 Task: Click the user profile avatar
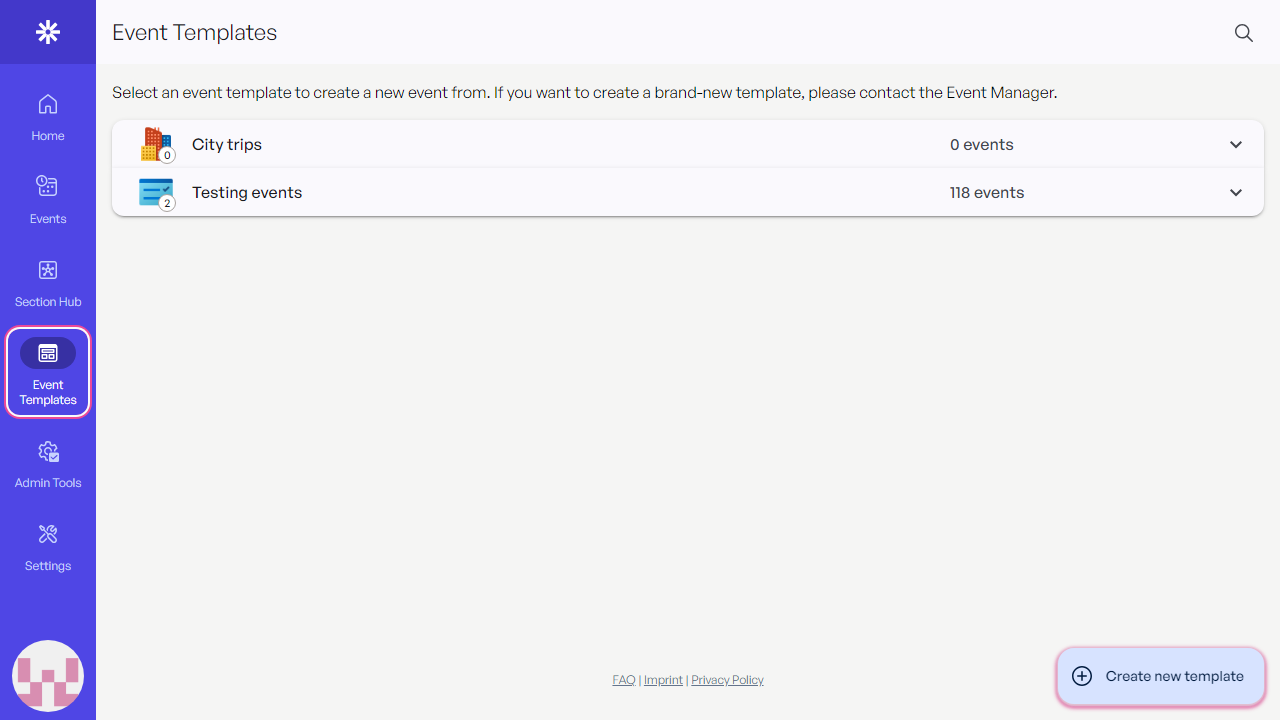(48, 676)
